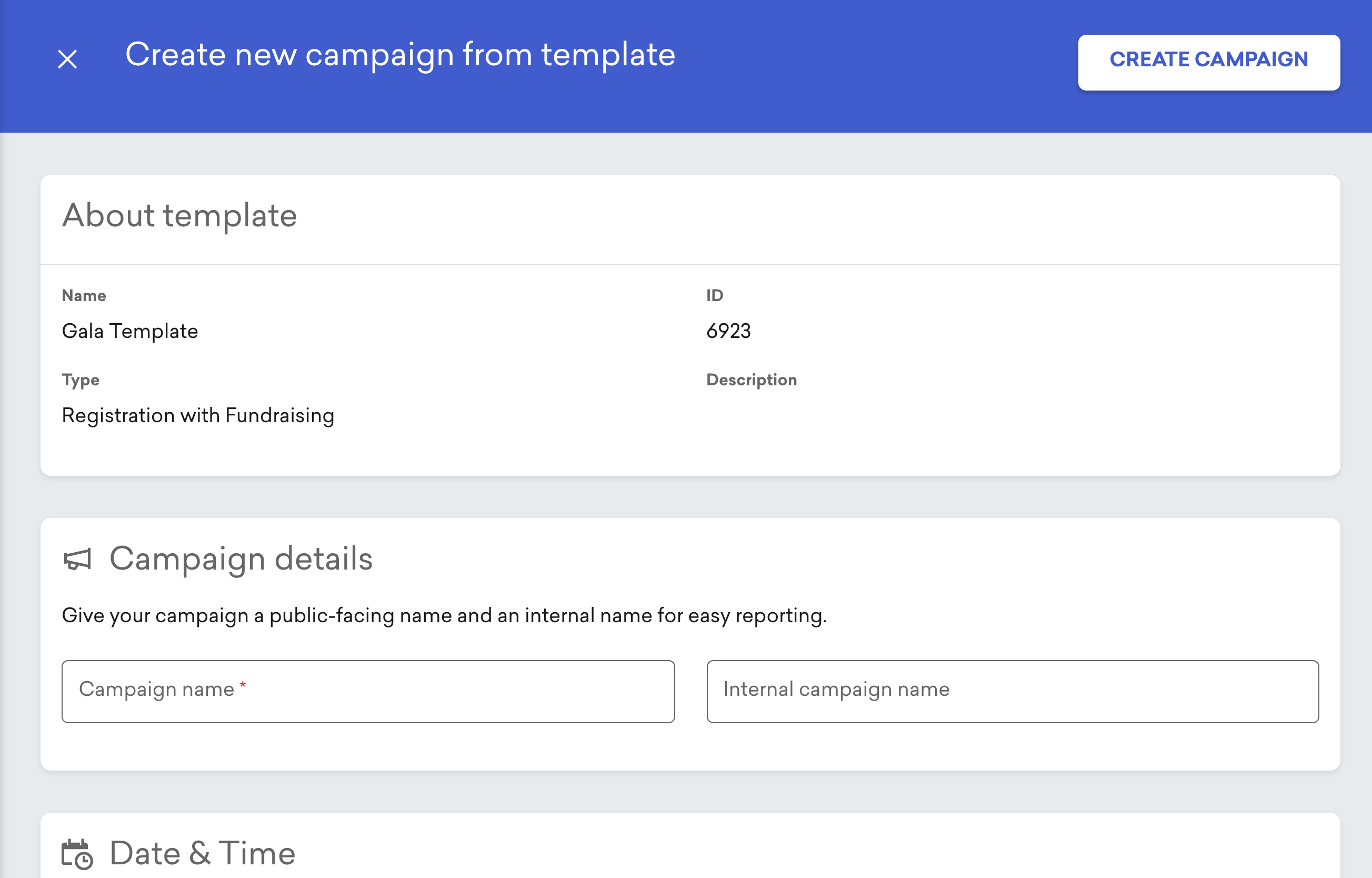Image resolution: width=1372 pixels, height=878 pixels.
Task: Select the 'Gala Template' name text
Action: [x=130, y=331]
